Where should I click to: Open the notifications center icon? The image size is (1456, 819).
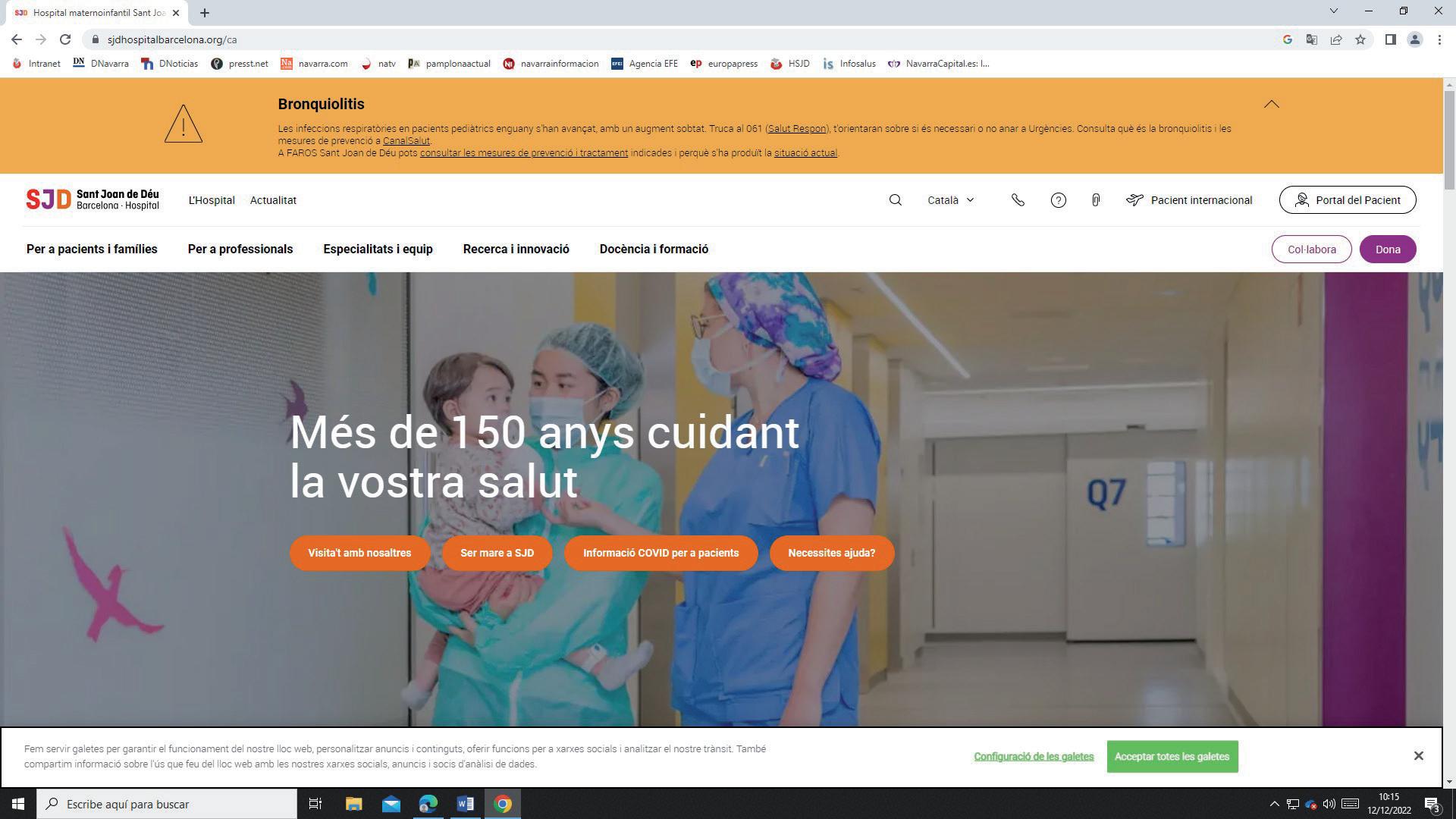(x=1432, y=805)
